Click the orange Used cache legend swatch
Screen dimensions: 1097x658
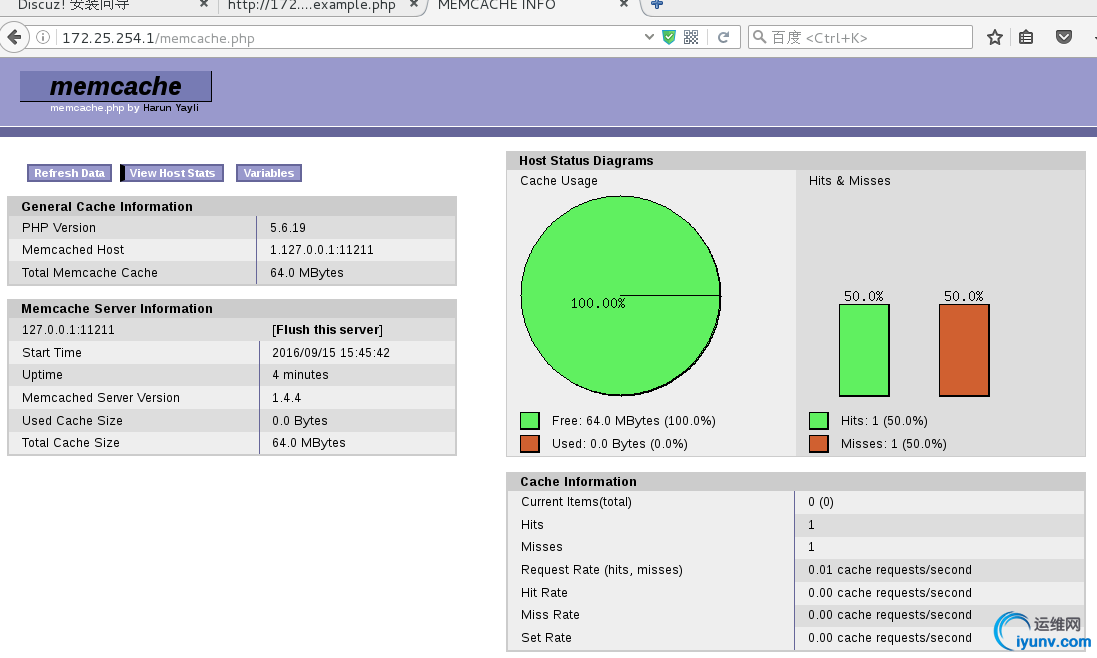click(530, 443)
